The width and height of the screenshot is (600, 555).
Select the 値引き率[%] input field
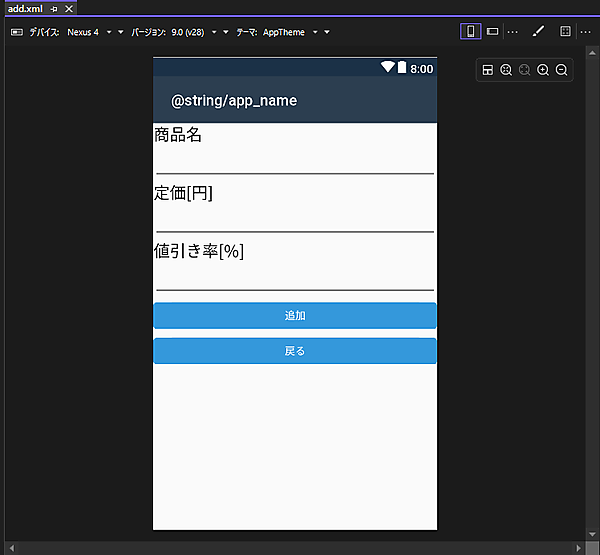coord(295,279)
